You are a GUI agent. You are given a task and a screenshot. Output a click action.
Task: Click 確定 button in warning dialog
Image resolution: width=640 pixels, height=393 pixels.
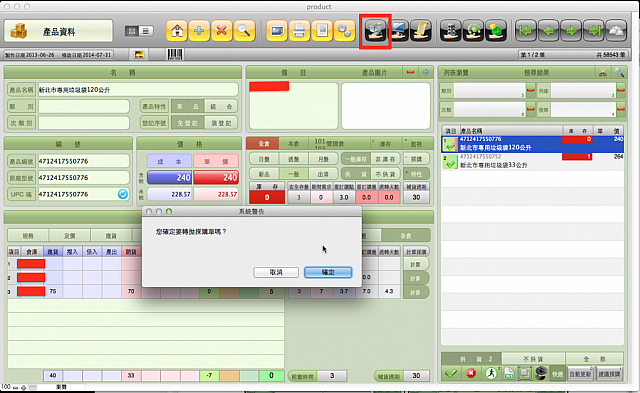click(328, 272)
